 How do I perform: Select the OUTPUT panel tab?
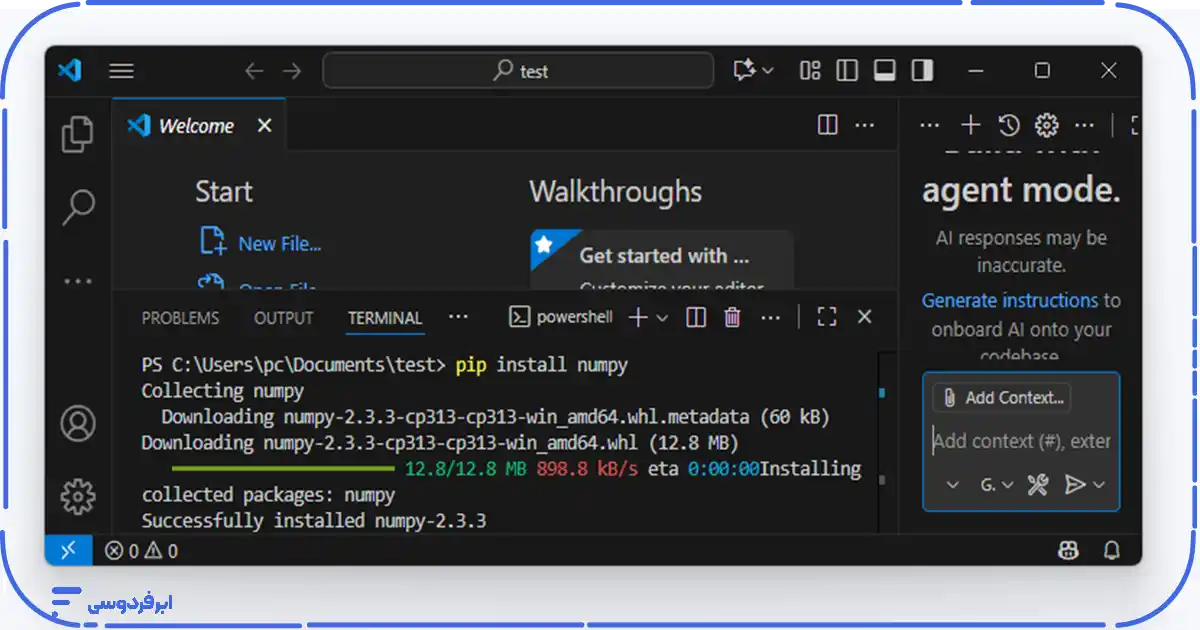click(283, 318)
